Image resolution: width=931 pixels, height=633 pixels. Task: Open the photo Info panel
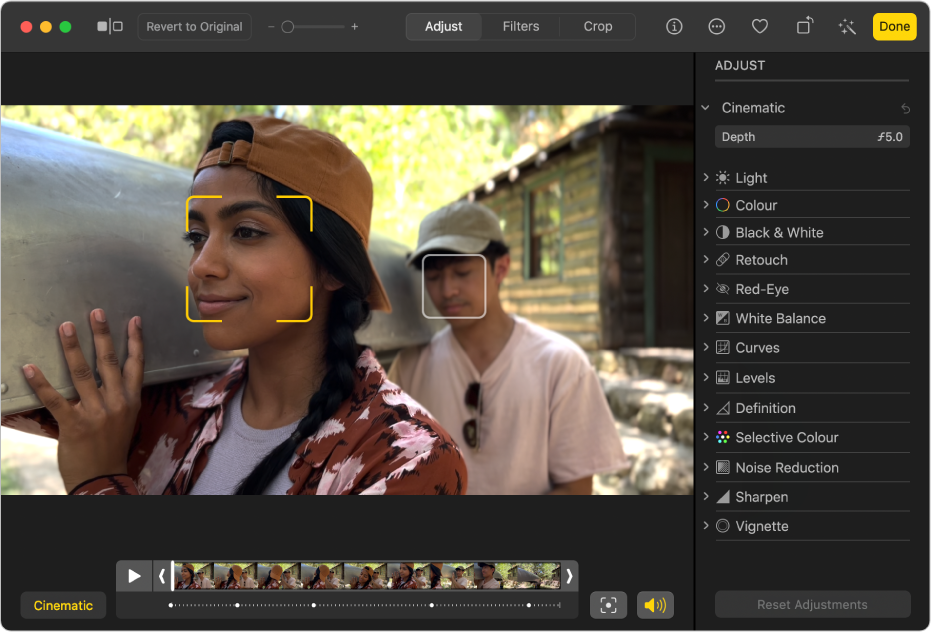click(x=673, y=26)
